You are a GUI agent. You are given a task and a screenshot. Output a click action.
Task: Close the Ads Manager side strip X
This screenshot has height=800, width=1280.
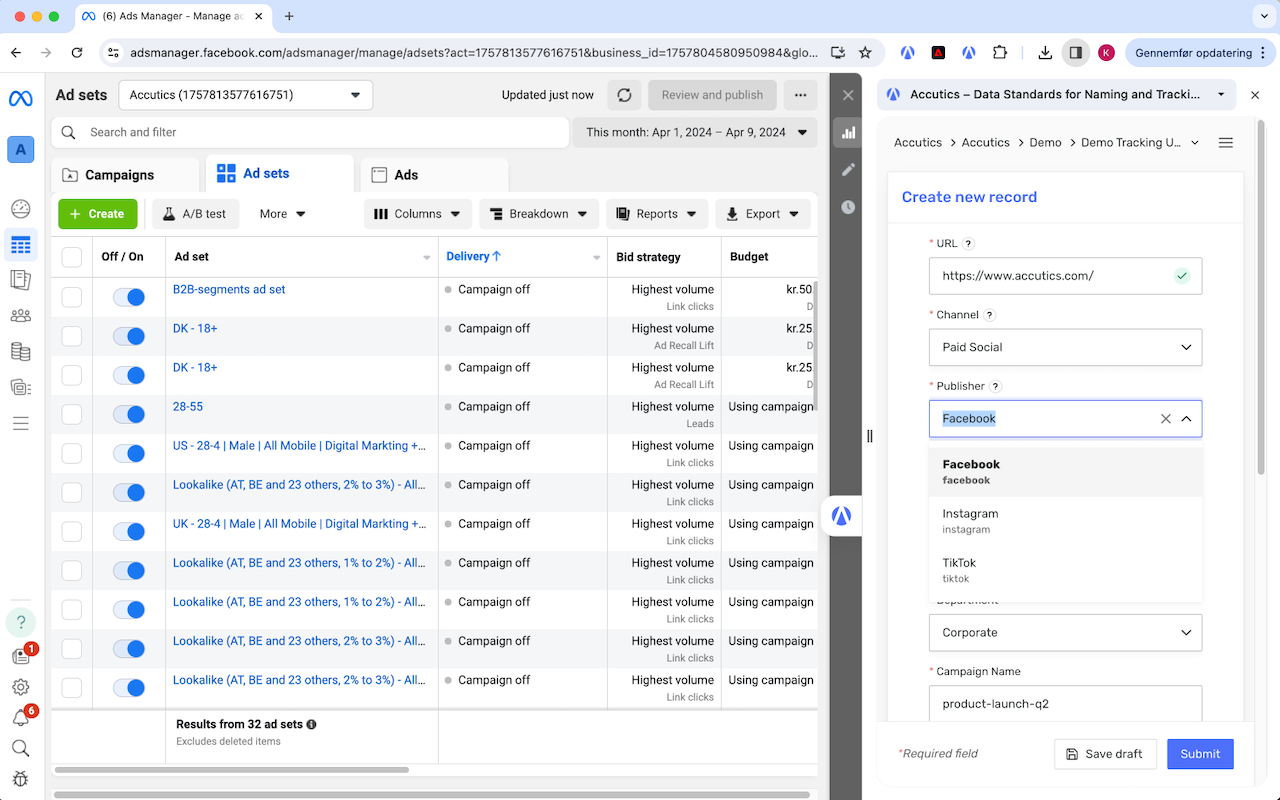tap(848, 95)
